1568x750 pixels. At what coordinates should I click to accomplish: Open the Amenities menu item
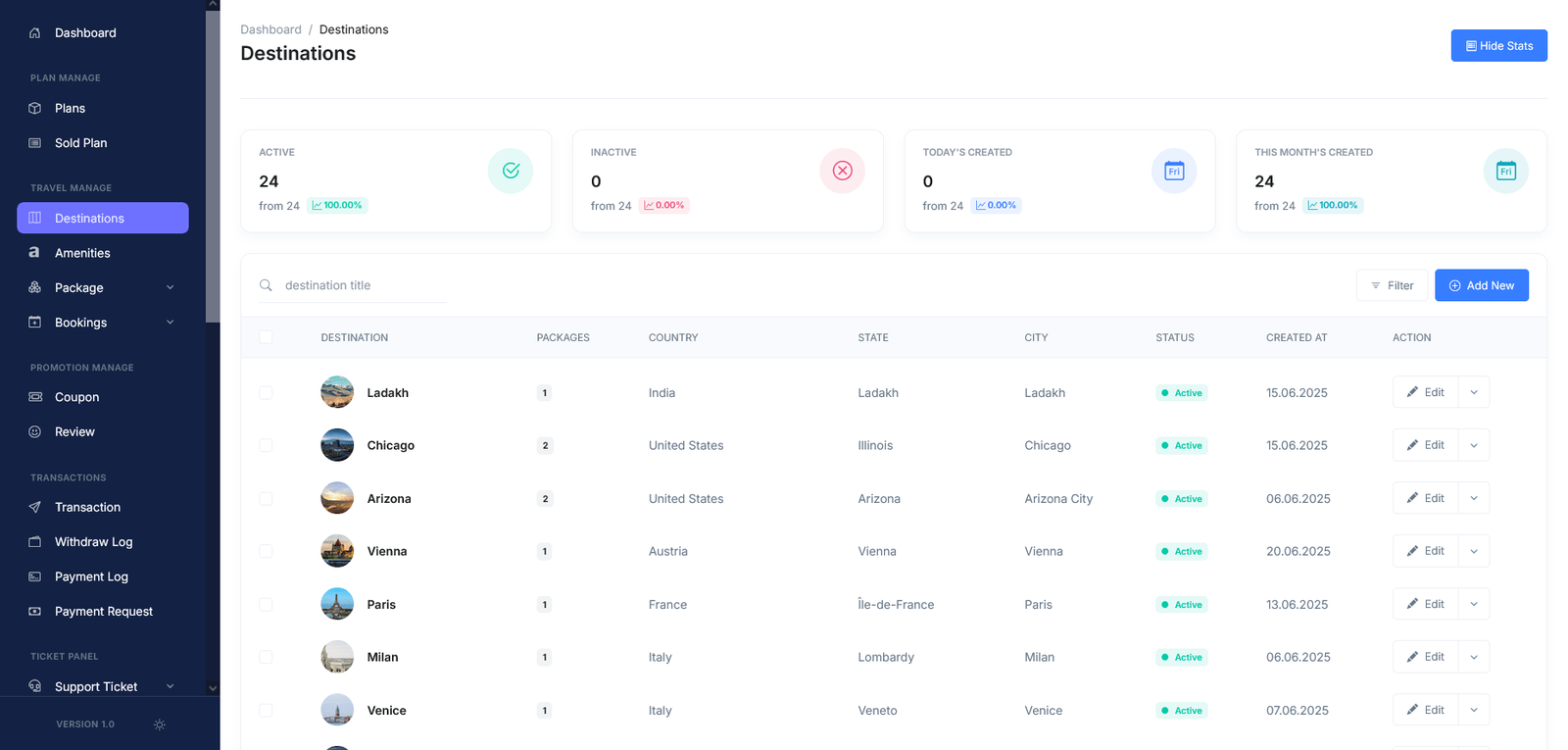82,253
